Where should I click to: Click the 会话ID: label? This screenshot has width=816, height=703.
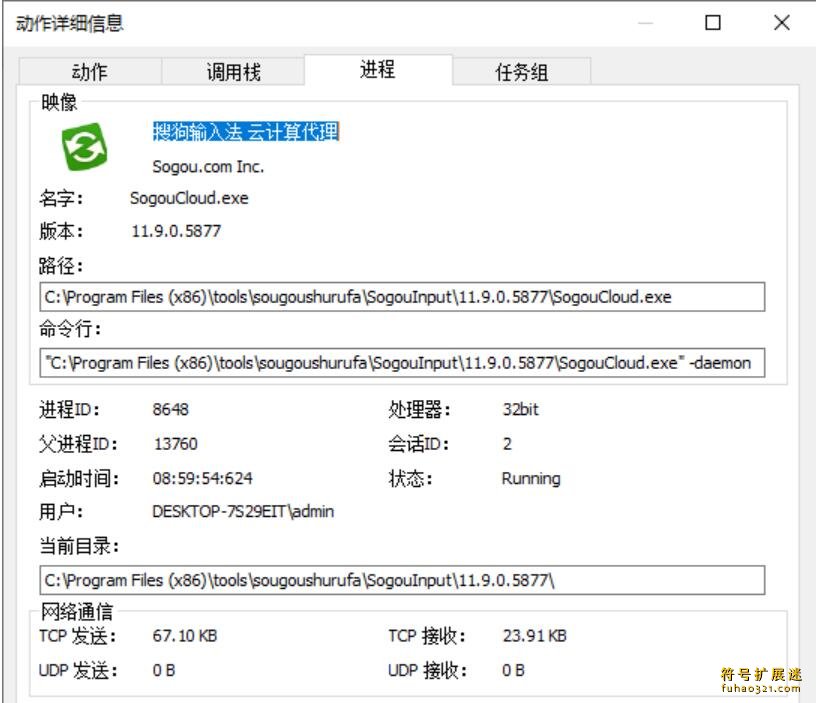click(x=418, y=444)
